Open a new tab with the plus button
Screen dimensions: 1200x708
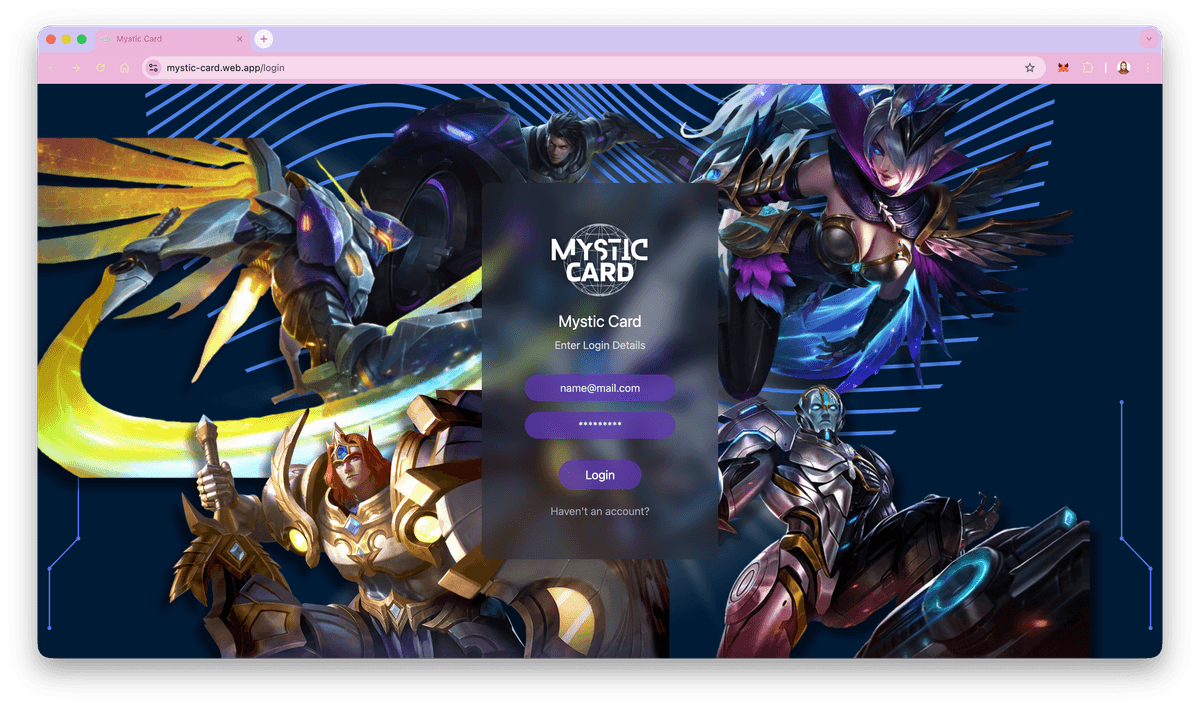pos(263,39)
